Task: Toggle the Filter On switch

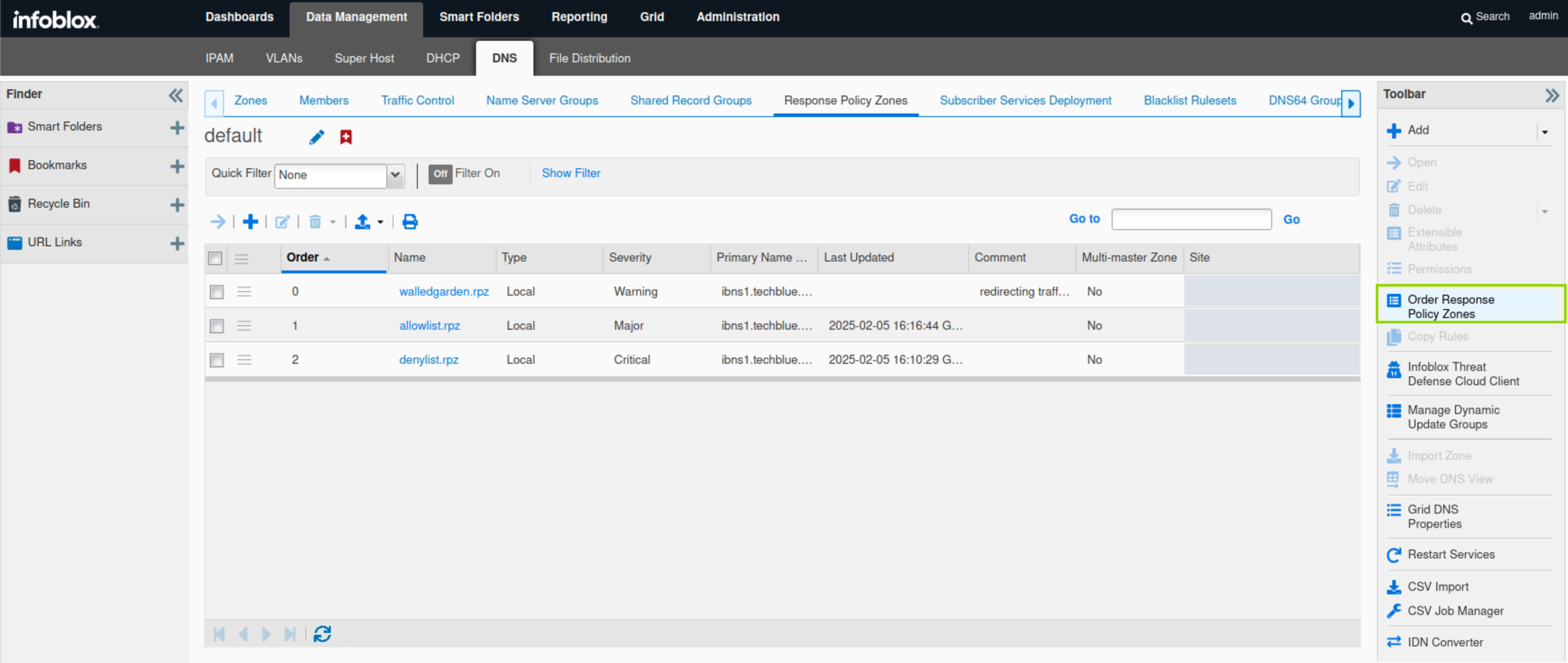Action: pos(440,174)
